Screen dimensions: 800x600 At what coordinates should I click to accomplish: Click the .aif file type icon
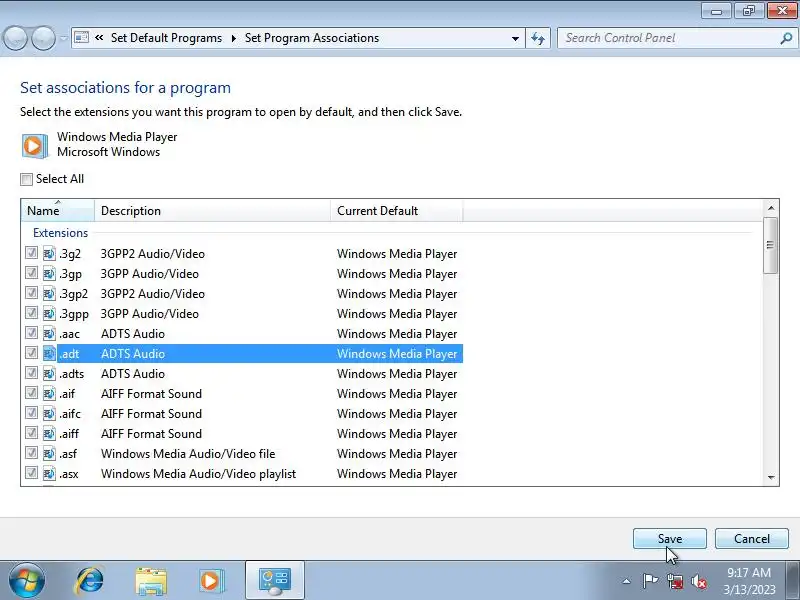(x=49, y=393)
